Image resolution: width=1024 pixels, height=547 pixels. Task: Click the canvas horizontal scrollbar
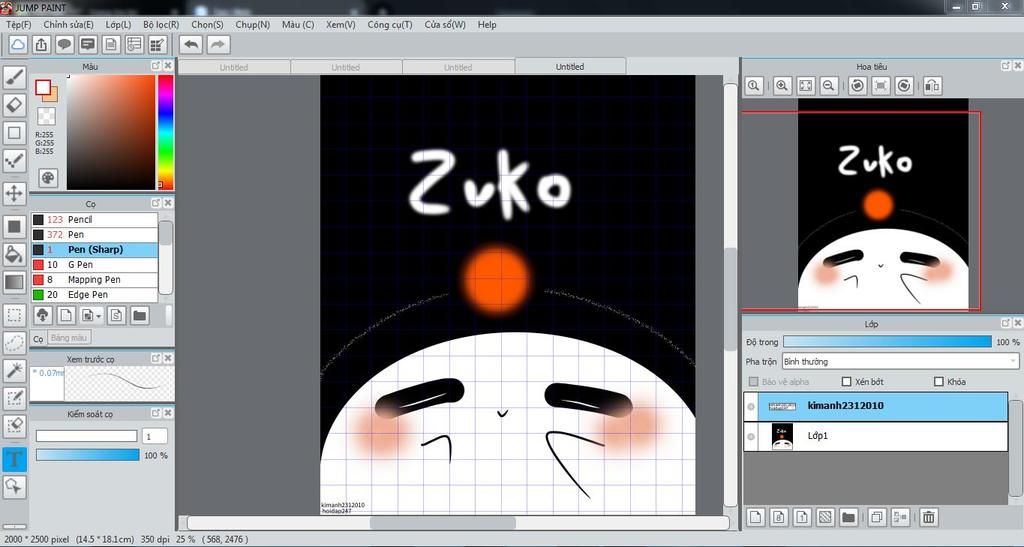point(443,523)
